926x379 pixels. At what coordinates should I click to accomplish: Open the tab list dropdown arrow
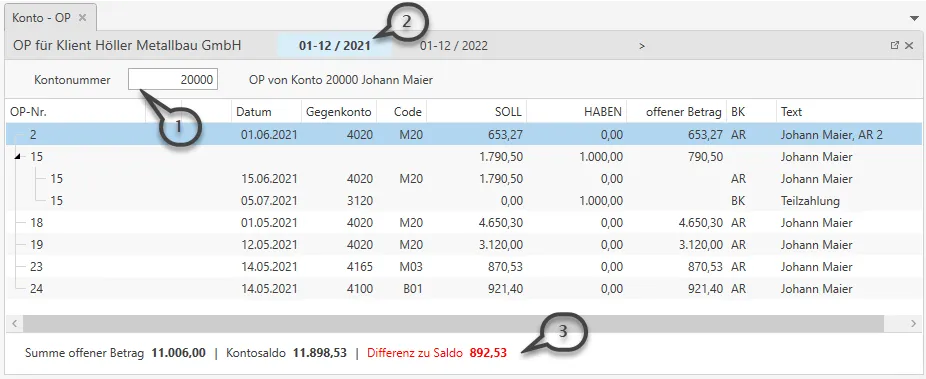coord(915,18)
